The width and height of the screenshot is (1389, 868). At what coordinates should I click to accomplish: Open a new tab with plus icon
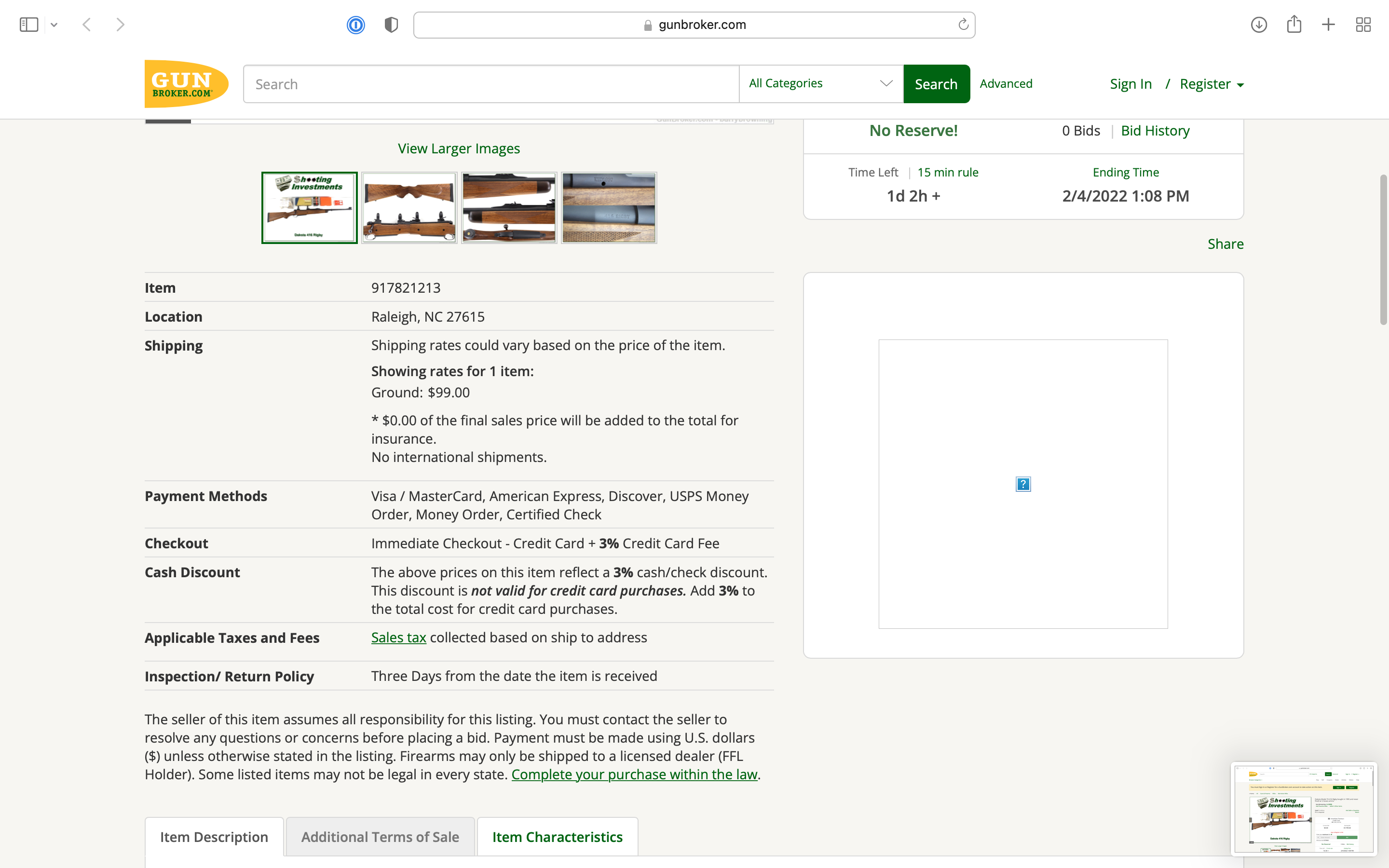(x=1328, y=25)
